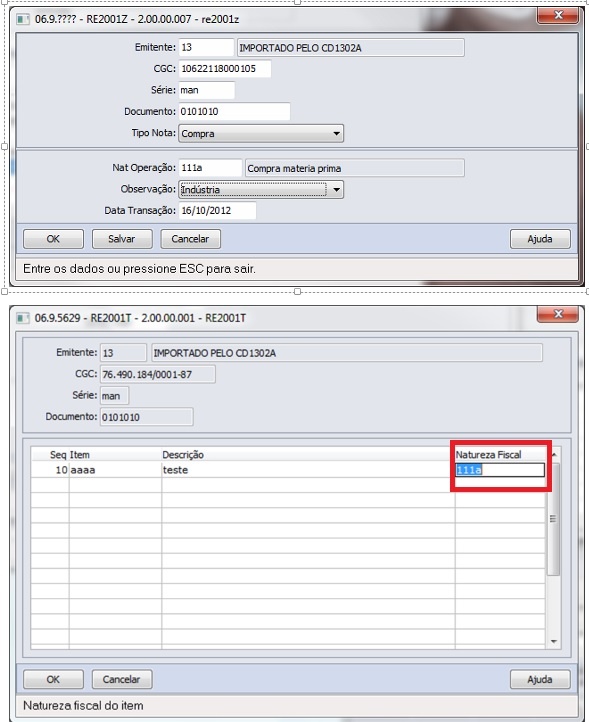Click the Série value 'man' in RE2001T
This screenshot has height=722, width=589.
point(115,396)
